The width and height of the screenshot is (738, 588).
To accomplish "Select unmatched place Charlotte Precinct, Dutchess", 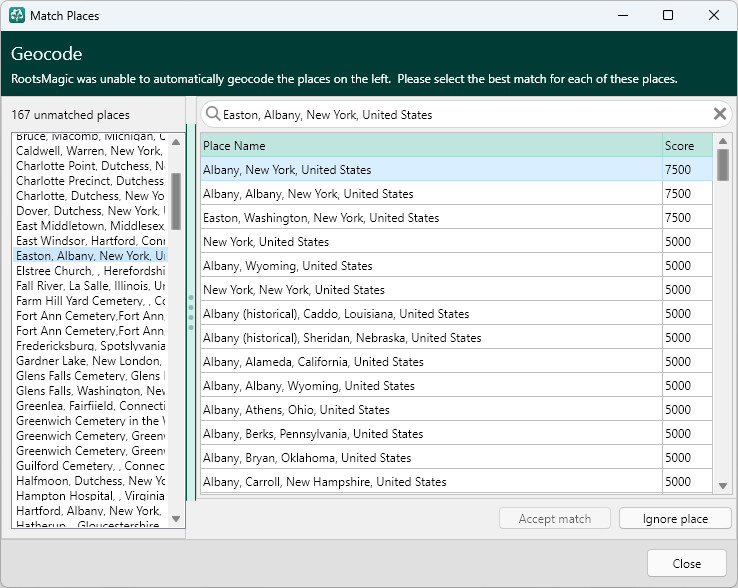I will point(90,181).
